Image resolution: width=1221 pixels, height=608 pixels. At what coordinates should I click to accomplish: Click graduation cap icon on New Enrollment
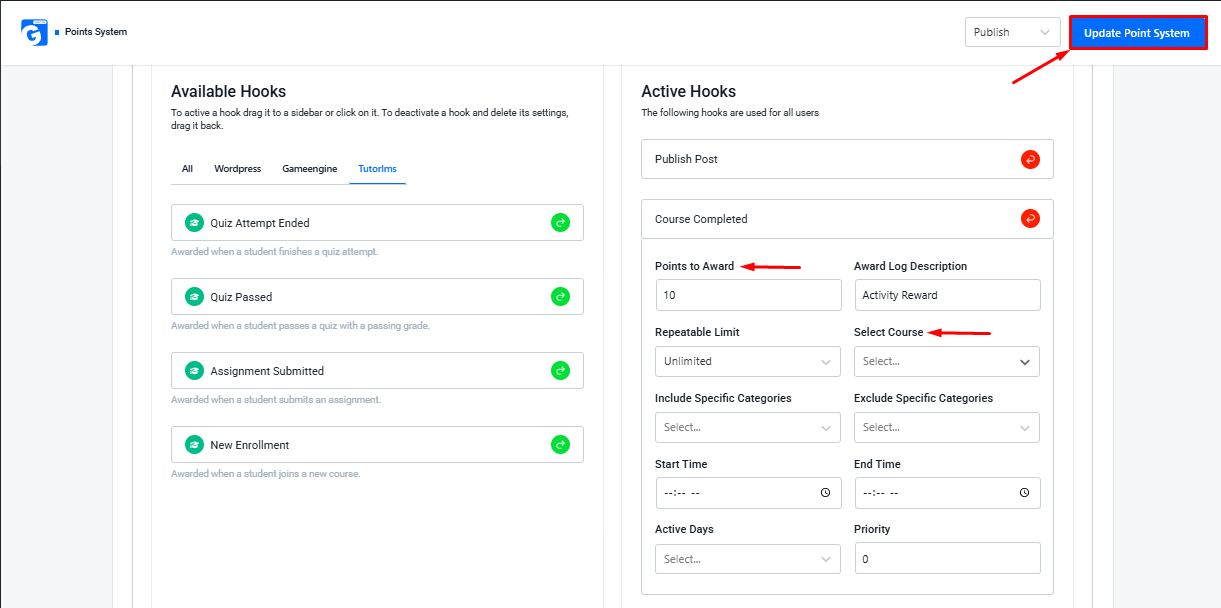194,445
